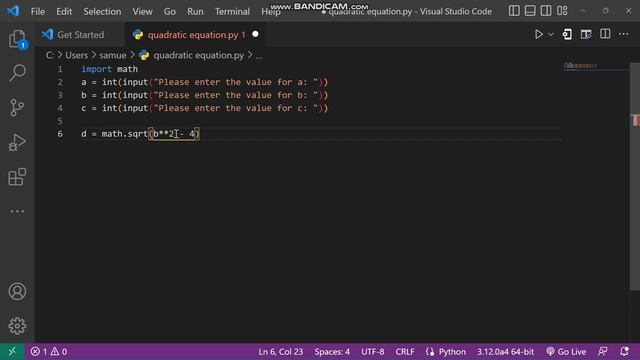Select interpreter 3.12.0a4 64-bit
Image resolution: width=640 pixels, height=360 pixels.
pos(505,351)
